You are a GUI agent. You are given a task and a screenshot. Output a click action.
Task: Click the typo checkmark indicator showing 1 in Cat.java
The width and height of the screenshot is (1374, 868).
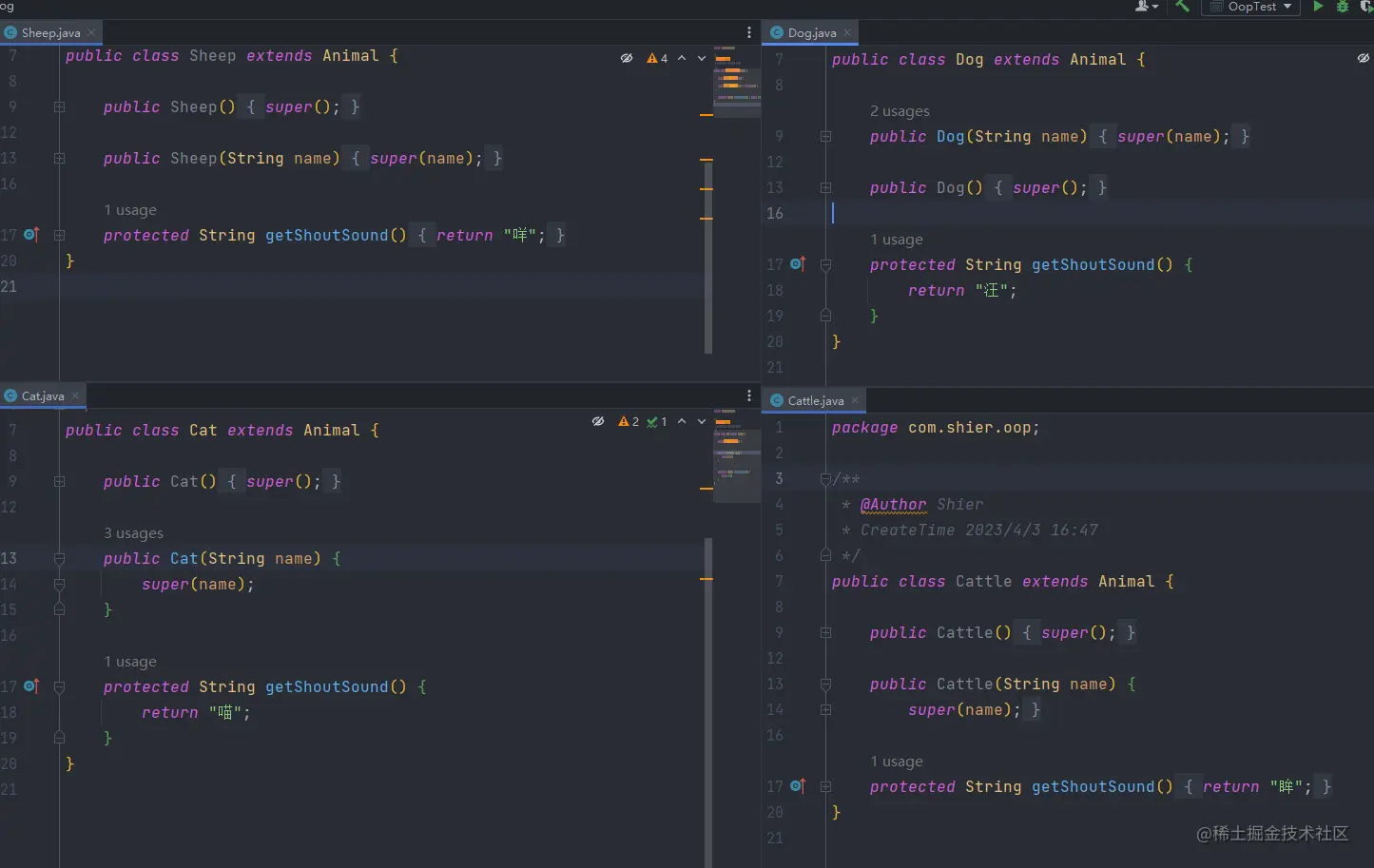tap(657, 421)
